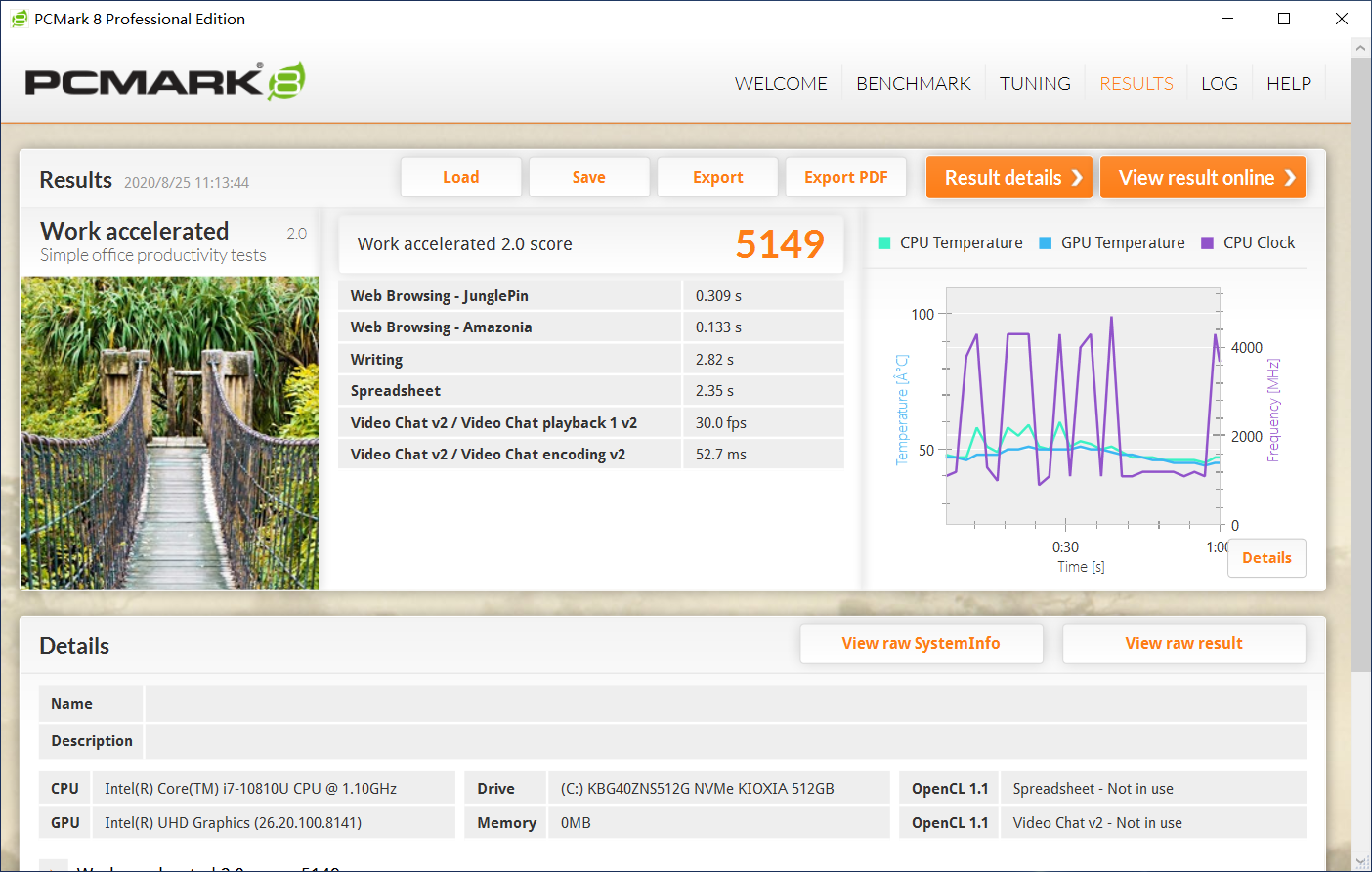Viewport: 1372px width, 872px height.
Task: Select the RESULTS tab
Action: pyautogui.click(x=1136, y=84)
